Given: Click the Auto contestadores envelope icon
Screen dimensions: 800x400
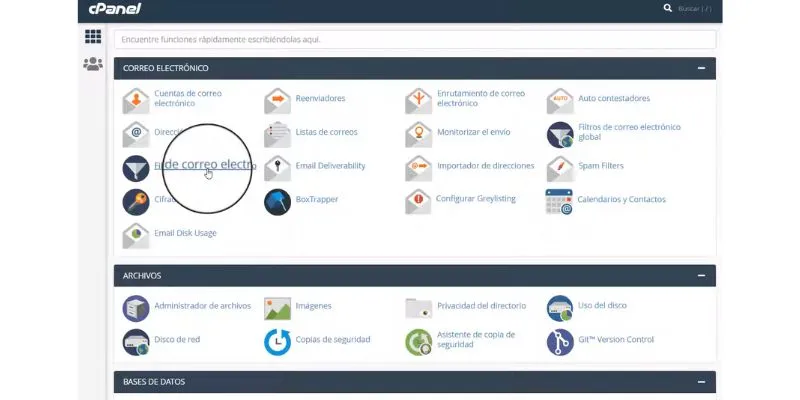Looking at the screenshot, I should [x=560, y=101].
